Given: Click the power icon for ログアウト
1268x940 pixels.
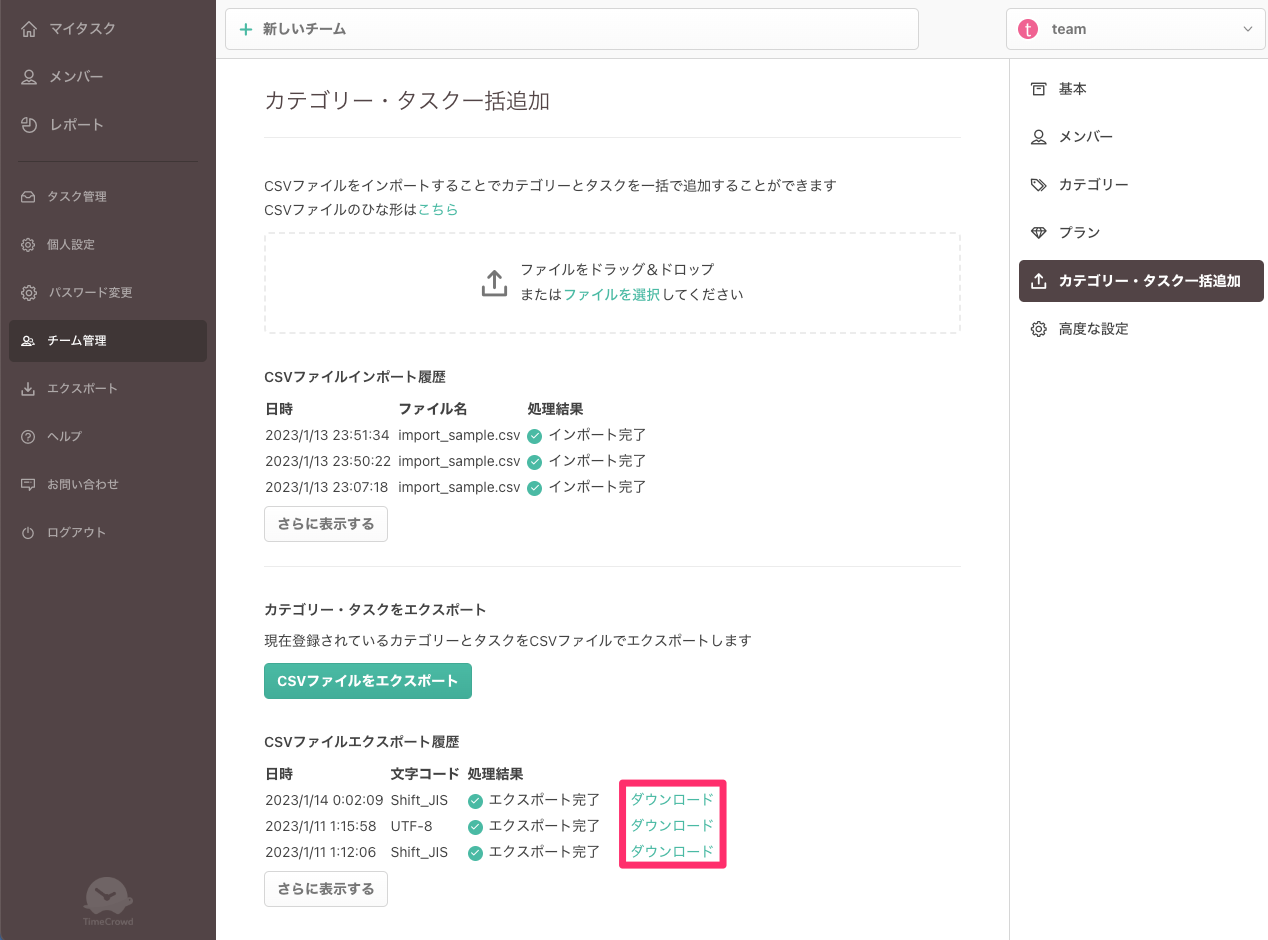Looking at the screenshot, I should click(28, 533).
